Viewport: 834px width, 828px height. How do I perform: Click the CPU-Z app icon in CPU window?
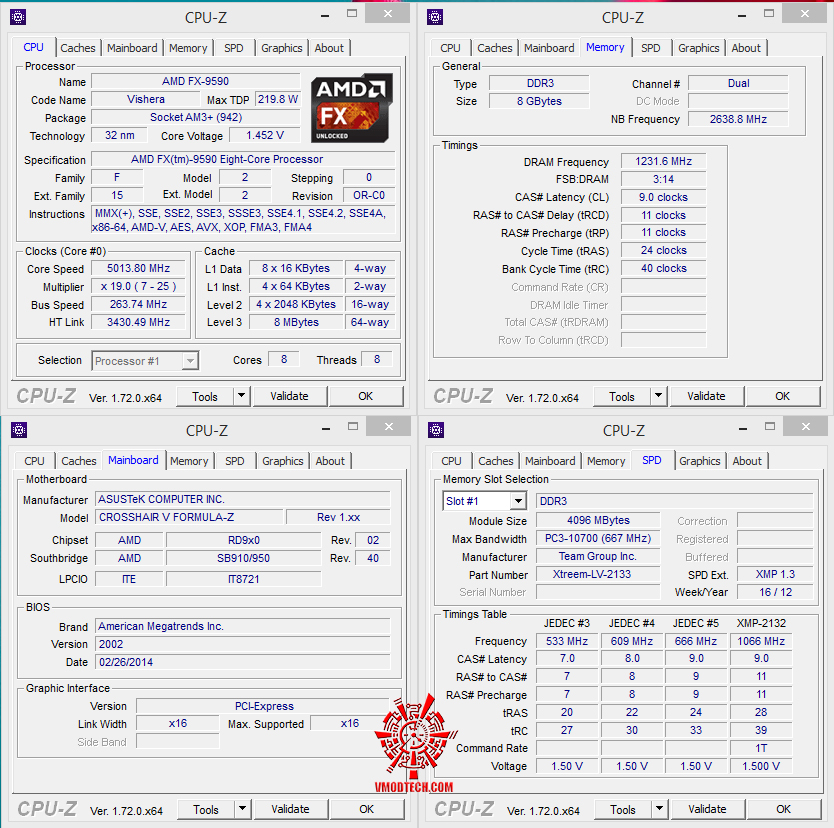pyautogui.click(x=18, y=17)
